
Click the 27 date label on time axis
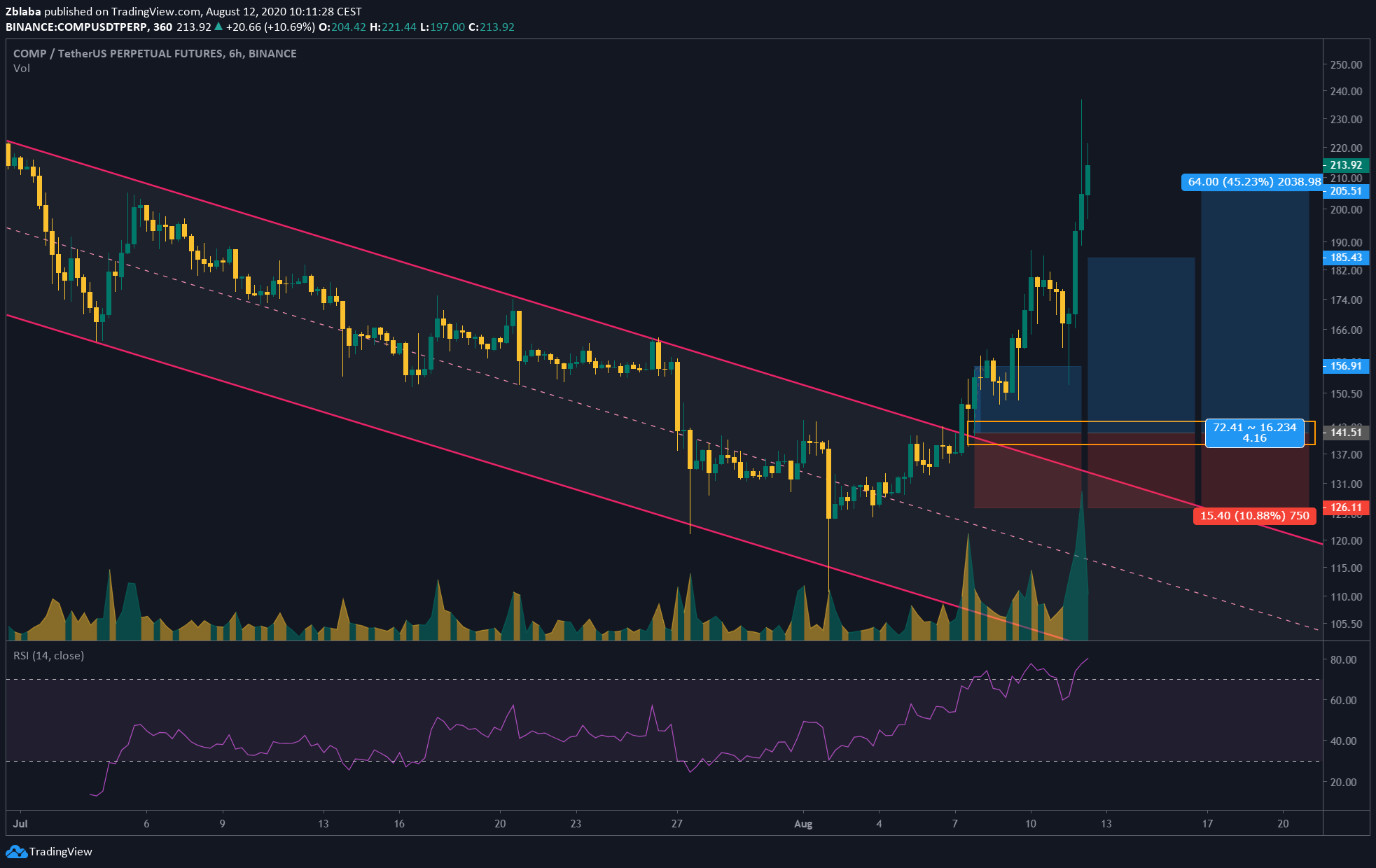(676, 823)
